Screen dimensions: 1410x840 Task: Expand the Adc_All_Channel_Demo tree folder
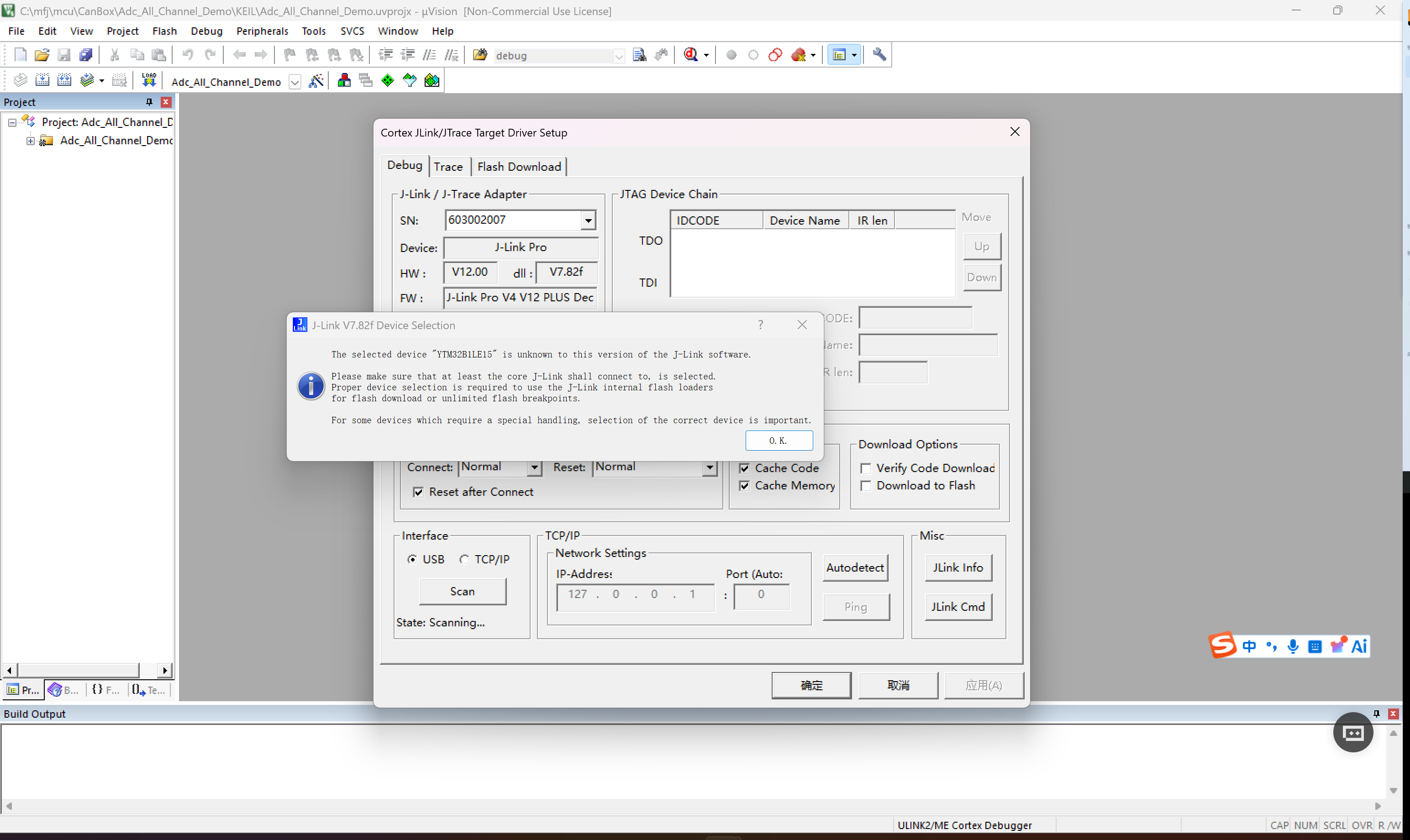tap(31, 141)
